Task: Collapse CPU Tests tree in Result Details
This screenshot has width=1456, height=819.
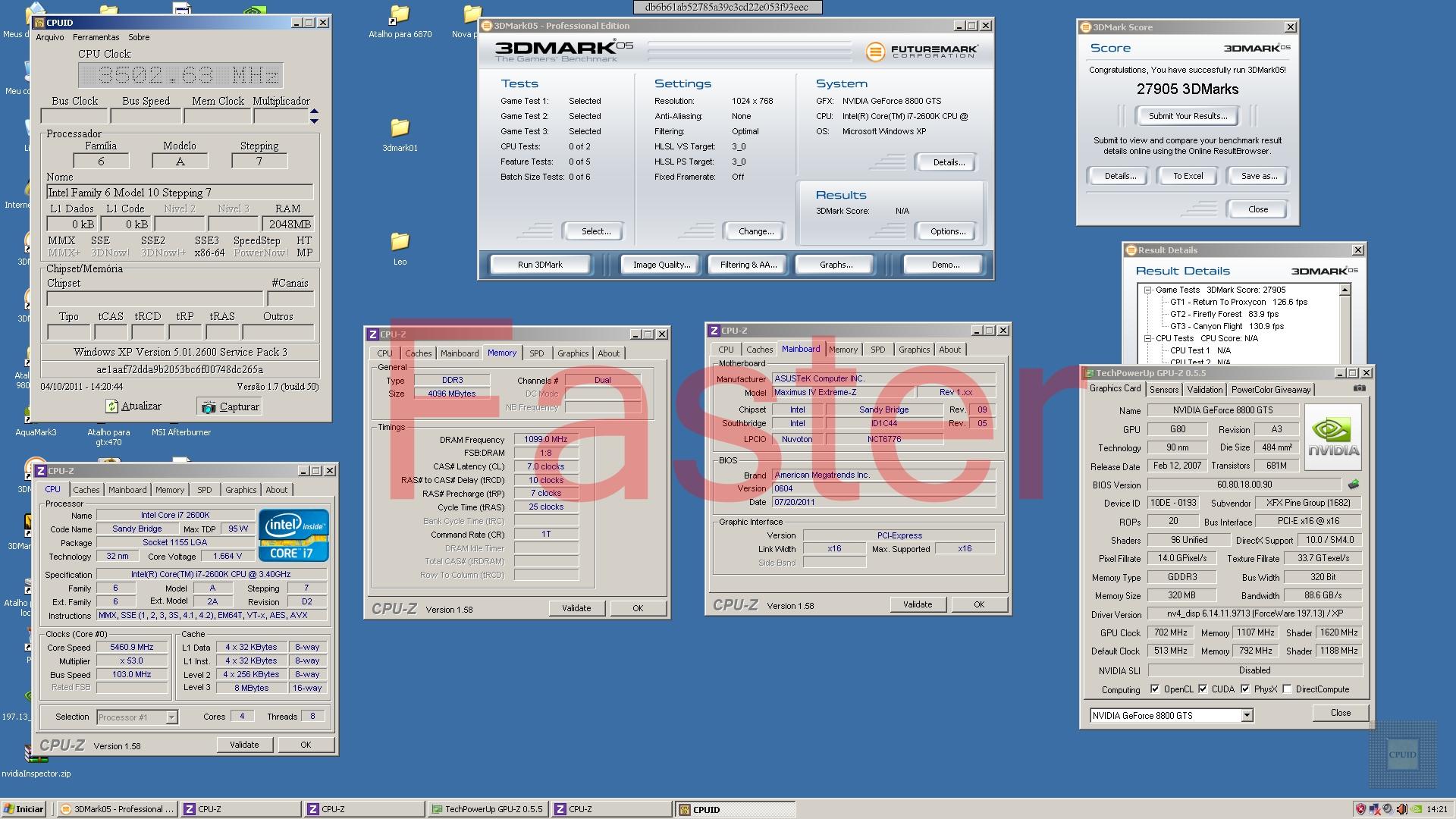Action: pyautogui.click(x=1147, y=338)
